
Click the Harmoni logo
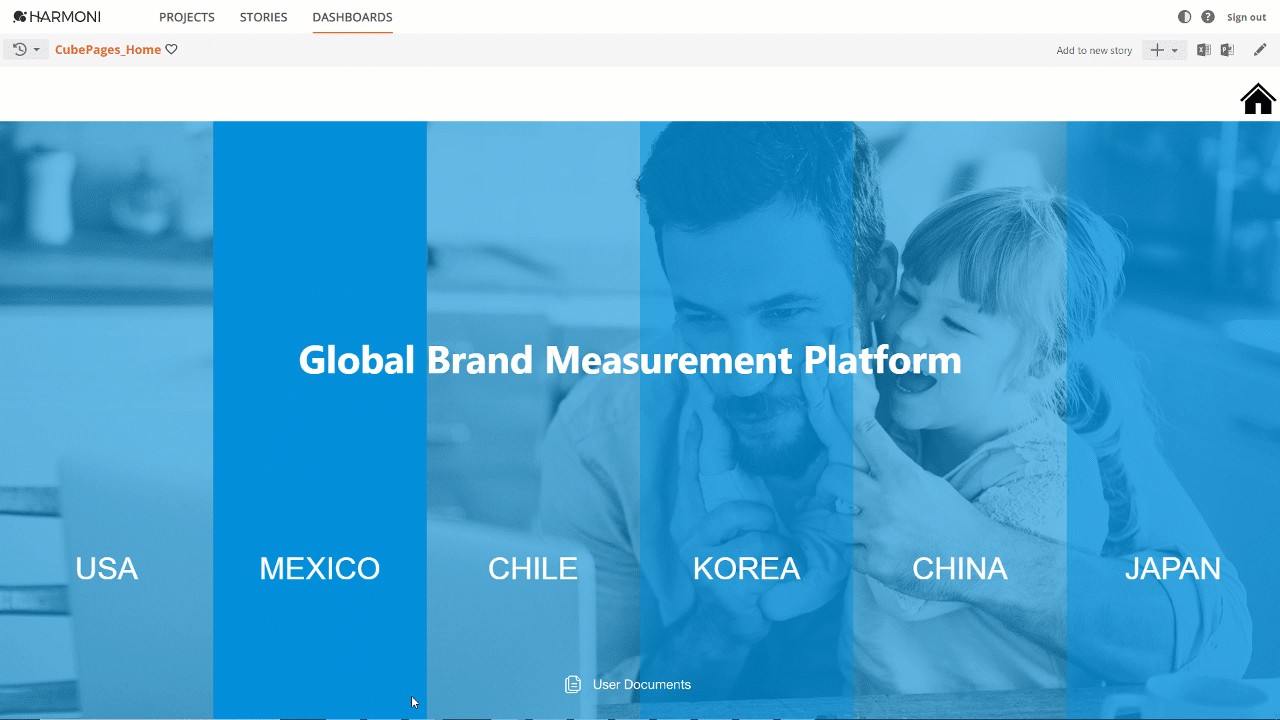pos(57,17)
